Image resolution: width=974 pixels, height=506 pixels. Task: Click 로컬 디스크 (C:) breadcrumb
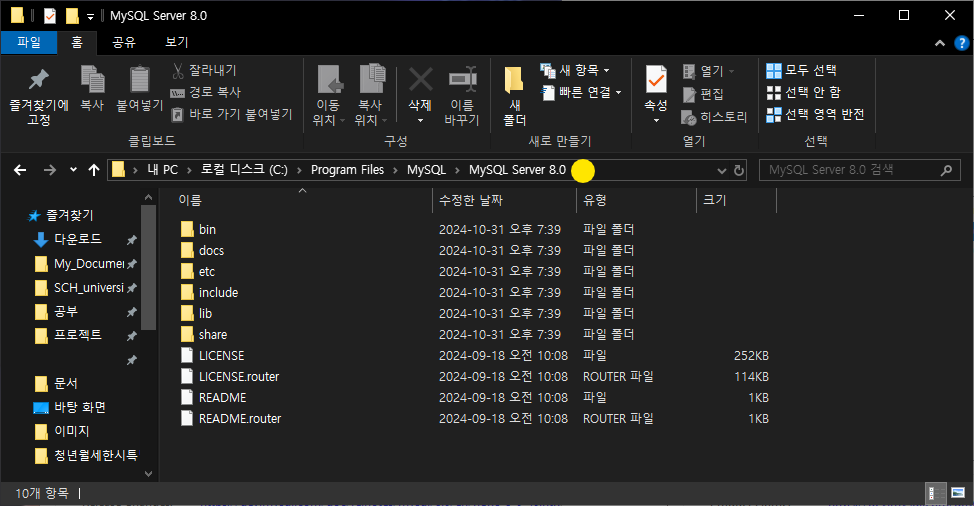tap(244, 170)
